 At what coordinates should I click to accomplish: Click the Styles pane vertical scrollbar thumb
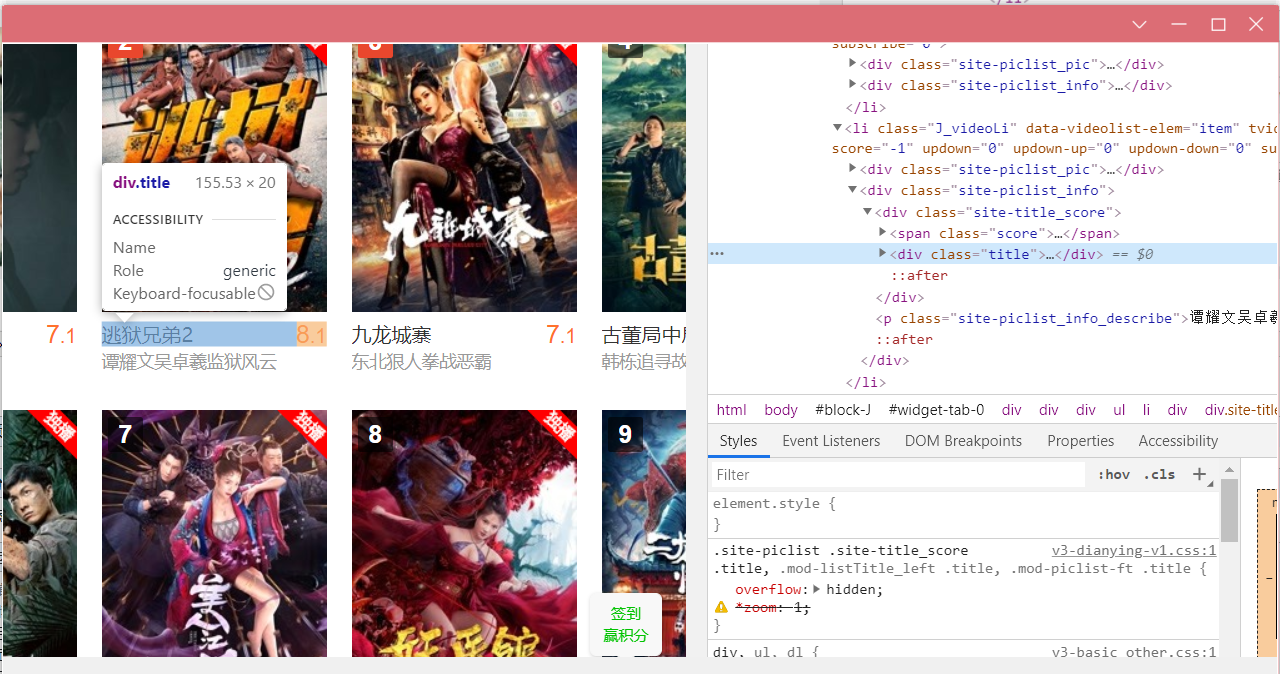[1229, 510]
